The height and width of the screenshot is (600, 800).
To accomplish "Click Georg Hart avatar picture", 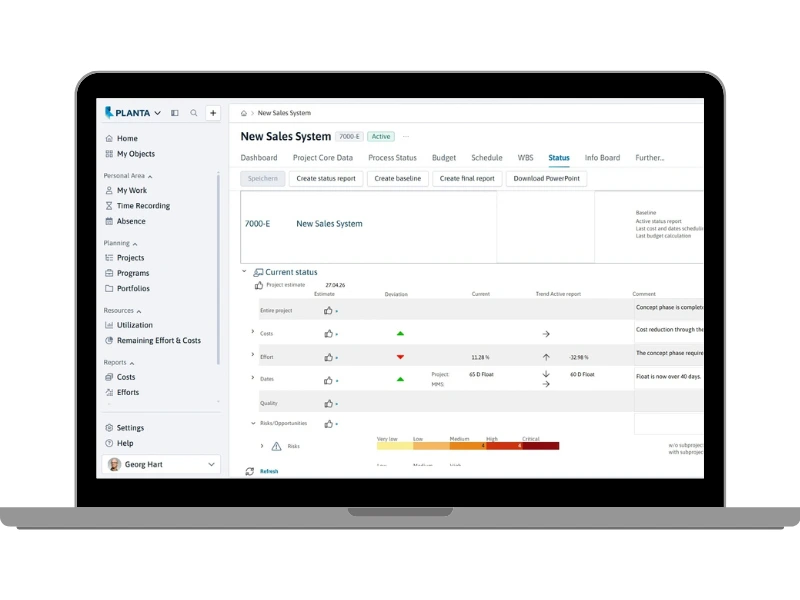I will pyautogui.click(x=114, y=464).
